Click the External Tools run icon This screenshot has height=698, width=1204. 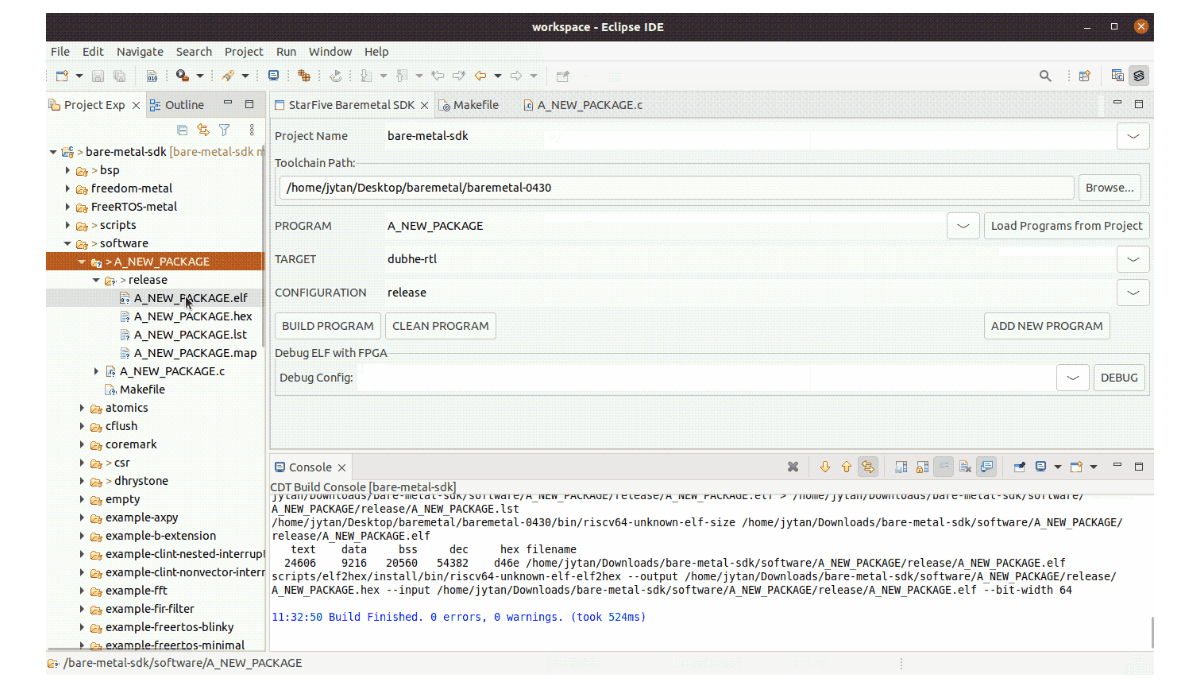[183, 76]
